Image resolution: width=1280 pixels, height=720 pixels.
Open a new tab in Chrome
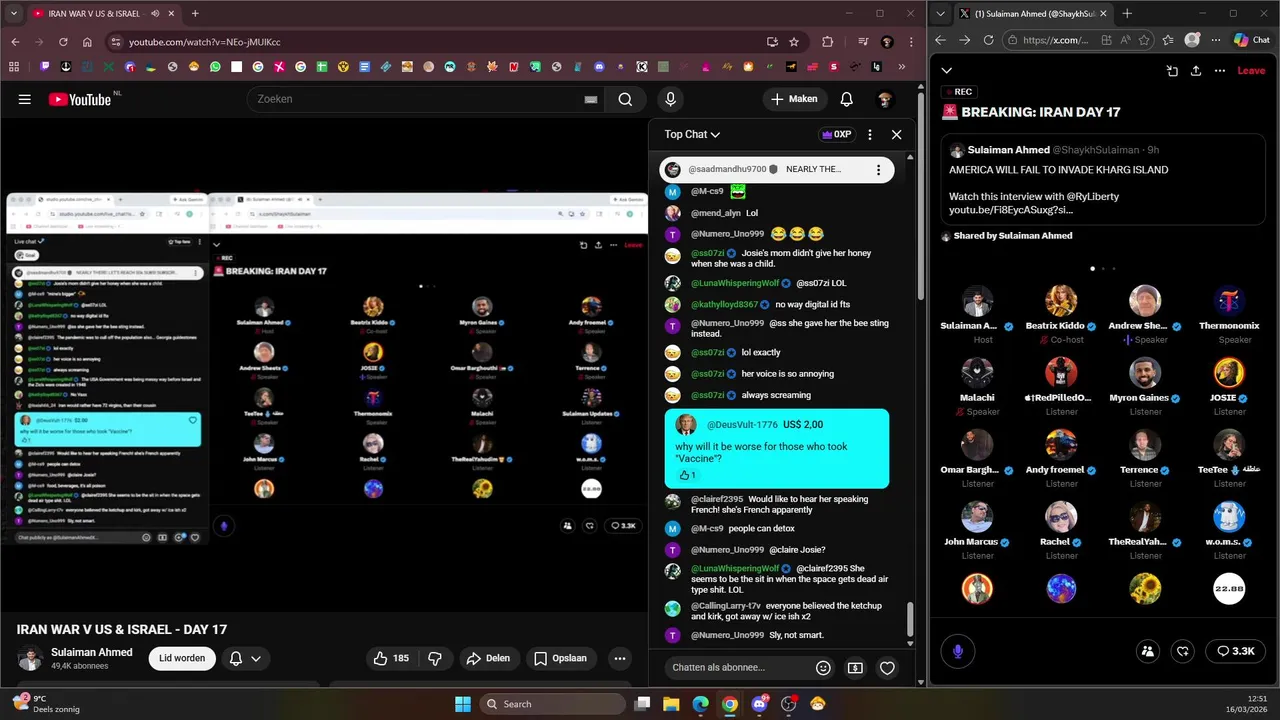(x=195, y=14)
